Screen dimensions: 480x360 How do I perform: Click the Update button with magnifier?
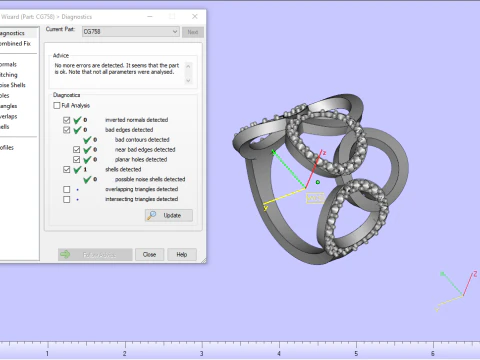169,215
